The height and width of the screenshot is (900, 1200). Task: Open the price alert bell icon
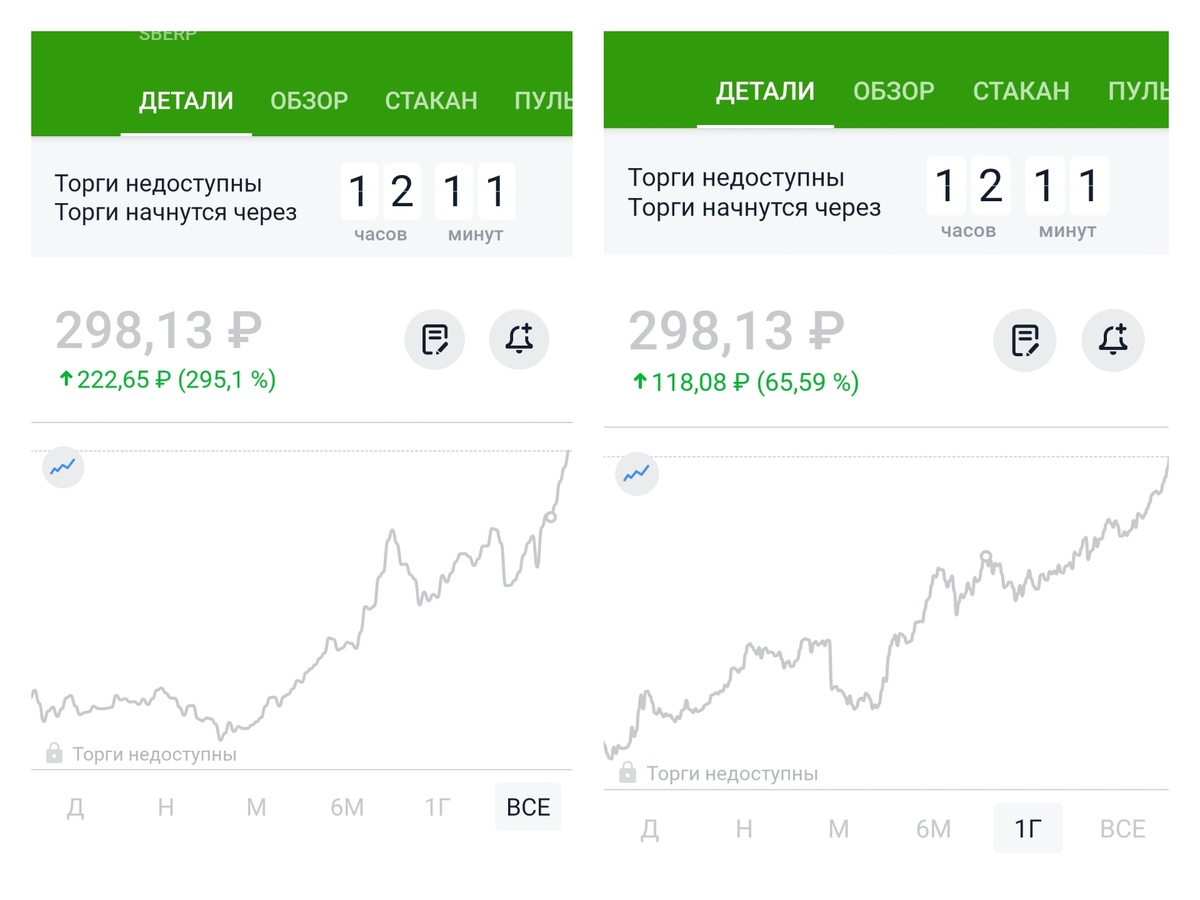click(518, 339)
